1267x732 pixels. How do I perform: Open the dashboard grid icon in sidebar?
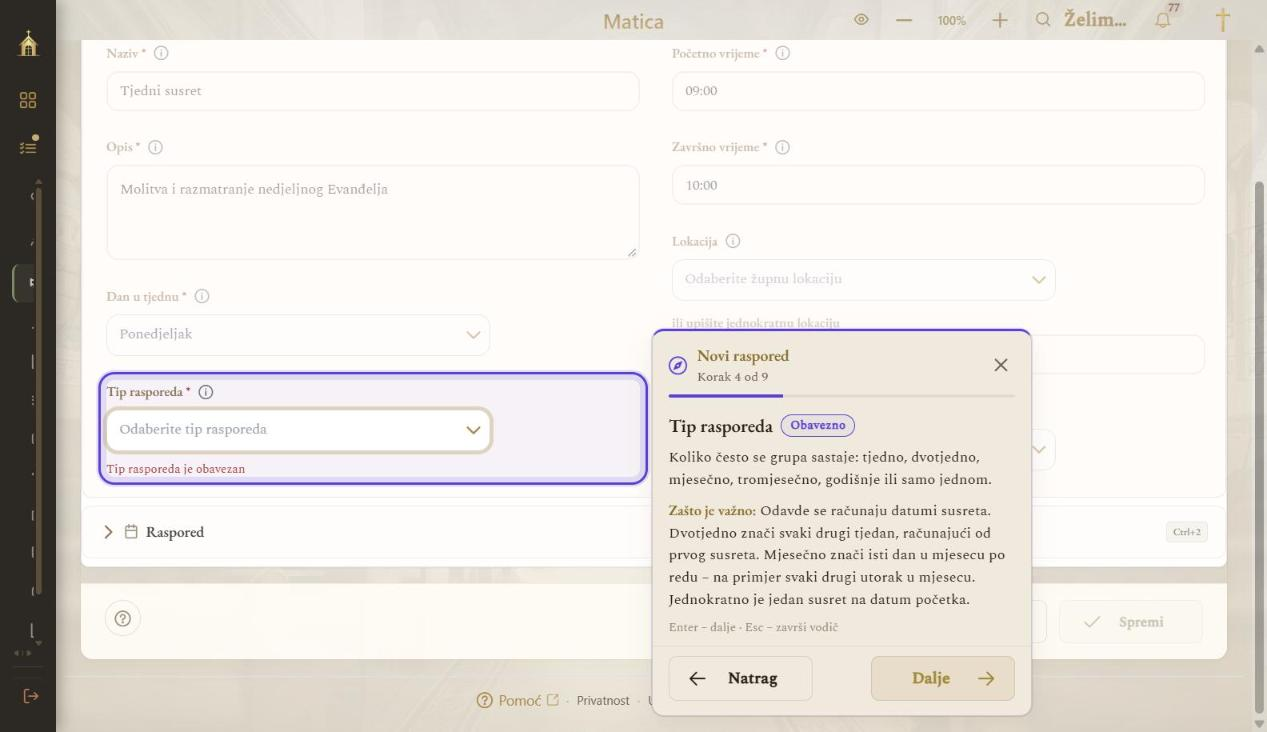click(x=28, y=100)
